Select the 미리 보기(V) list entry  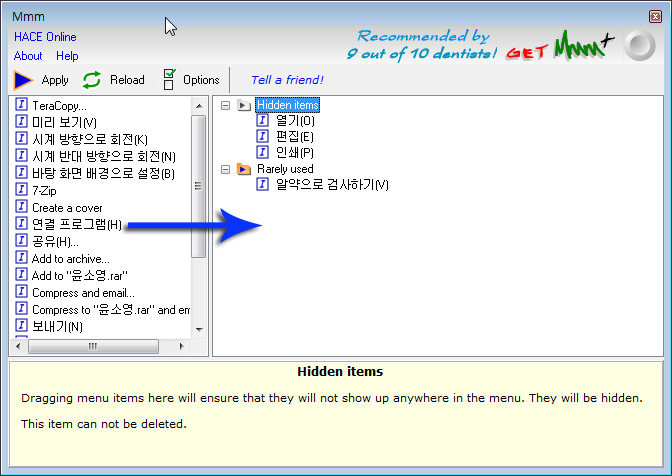[x=64, y=122]
